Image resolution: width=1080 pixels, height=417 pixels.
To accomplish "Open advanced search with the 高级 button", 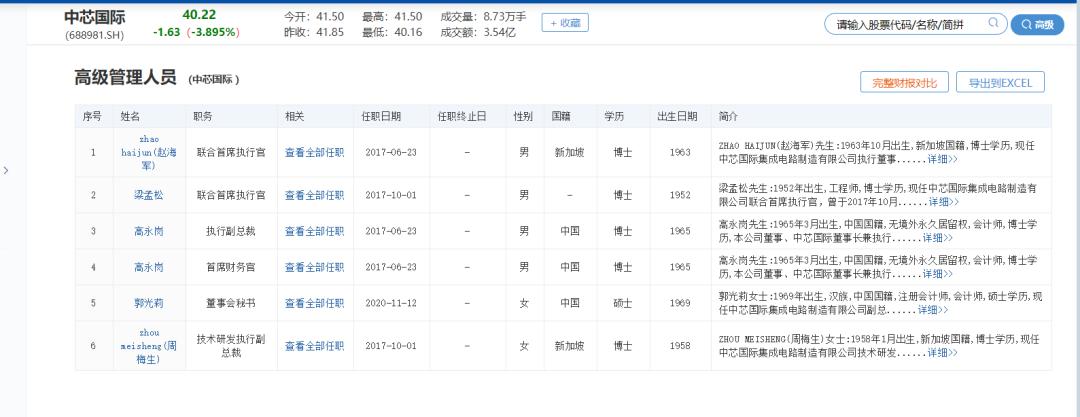I will click(x=1037, y=25).
